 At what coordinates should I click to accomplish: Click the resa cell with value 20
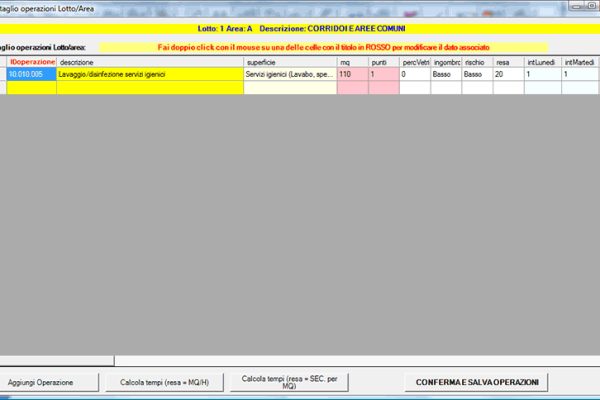point(507,75)
